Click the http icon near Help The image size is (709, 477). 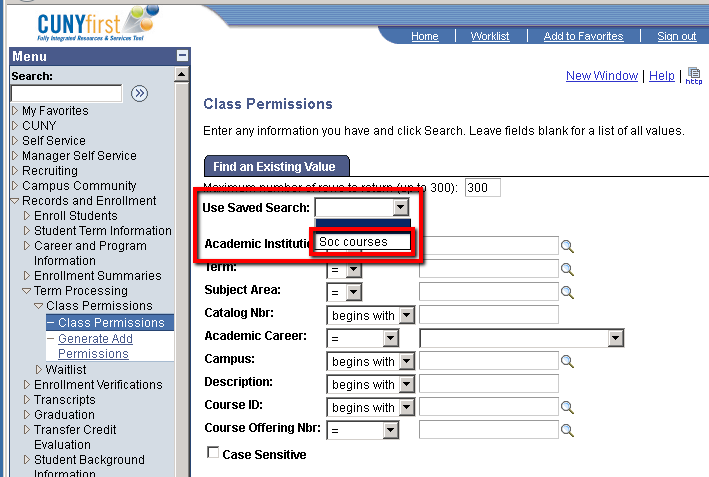[694, 76]
